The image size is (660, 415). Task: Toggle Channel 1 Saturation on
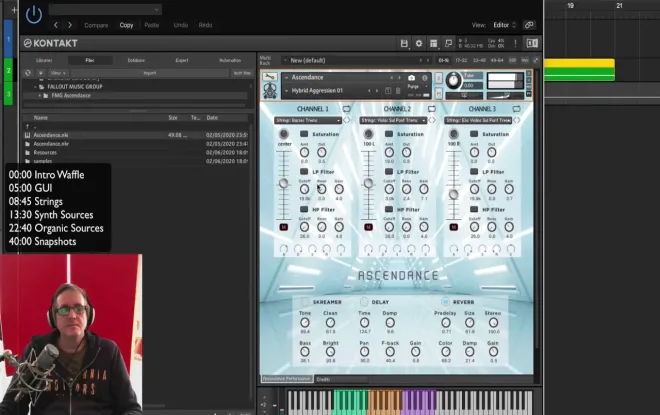click(304, 134)
